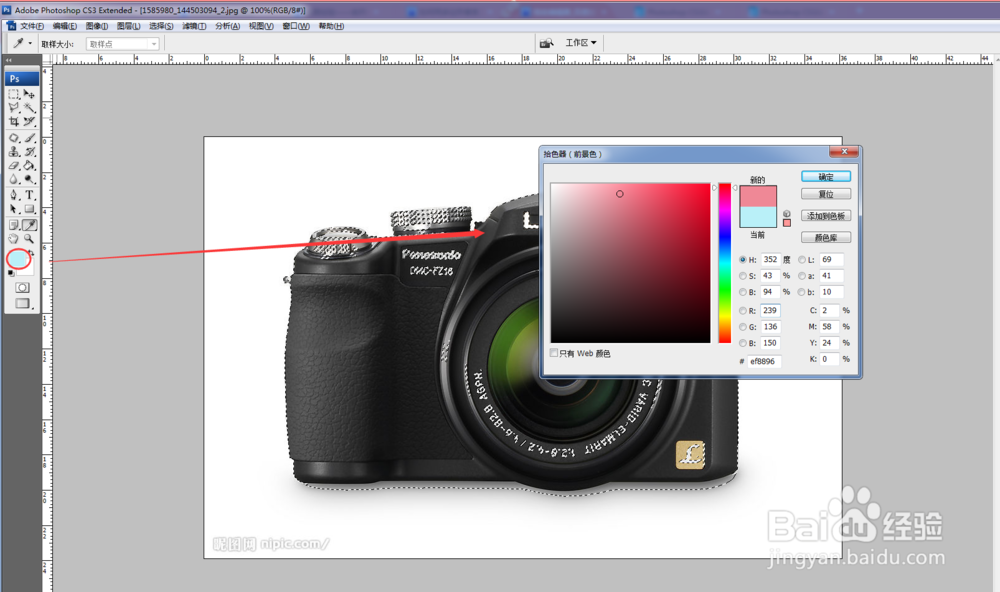Select the Clone Stamp tool
Screen dimensions: 1000x592
point(14,152)
